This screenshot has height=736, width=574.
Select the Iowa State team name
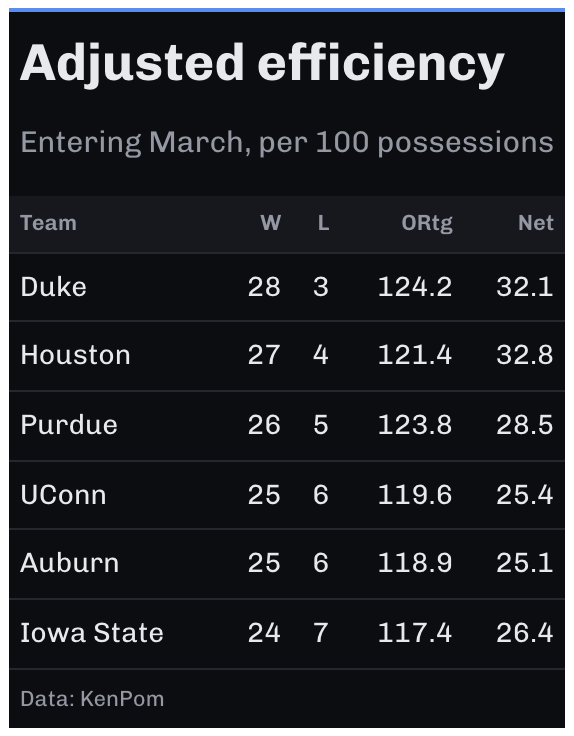tap(92, 632)
